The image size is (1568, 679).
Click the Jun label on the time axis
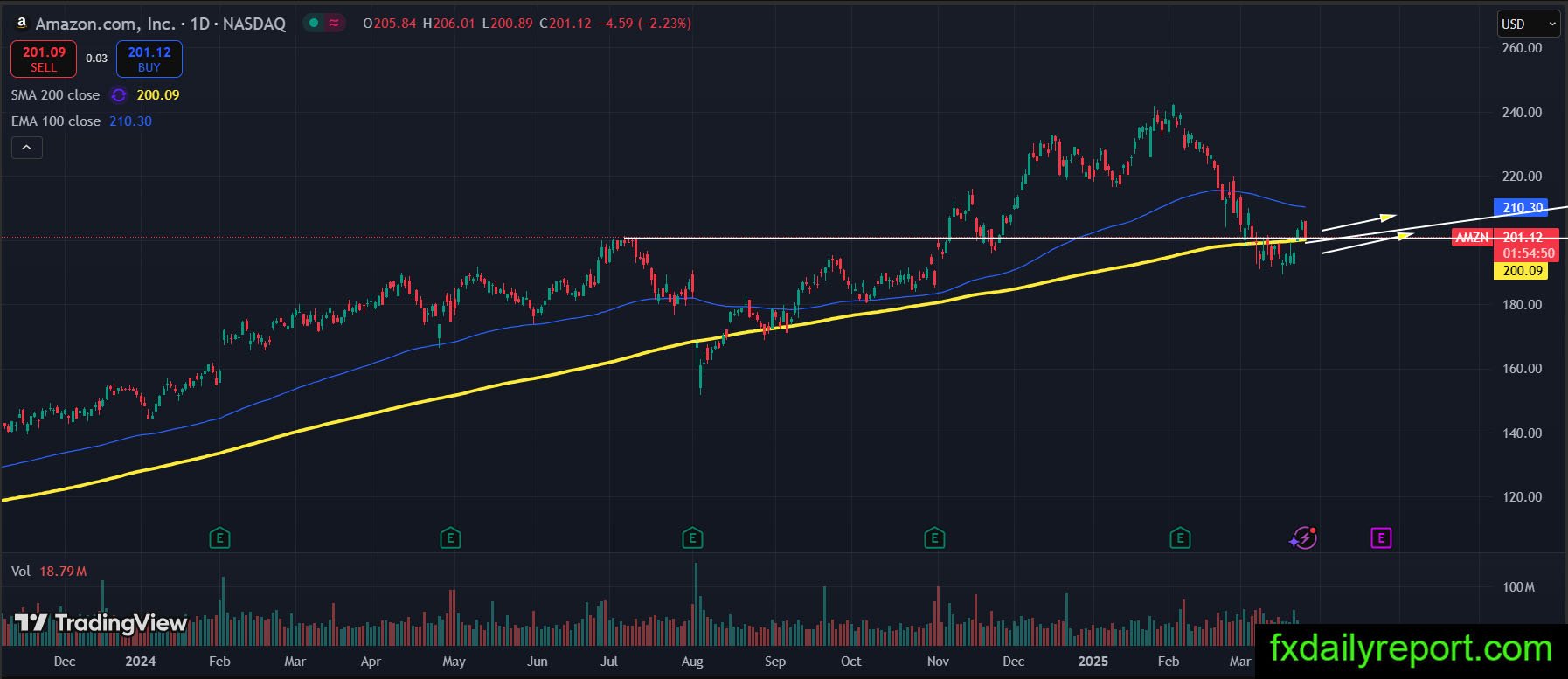[538, 662]
